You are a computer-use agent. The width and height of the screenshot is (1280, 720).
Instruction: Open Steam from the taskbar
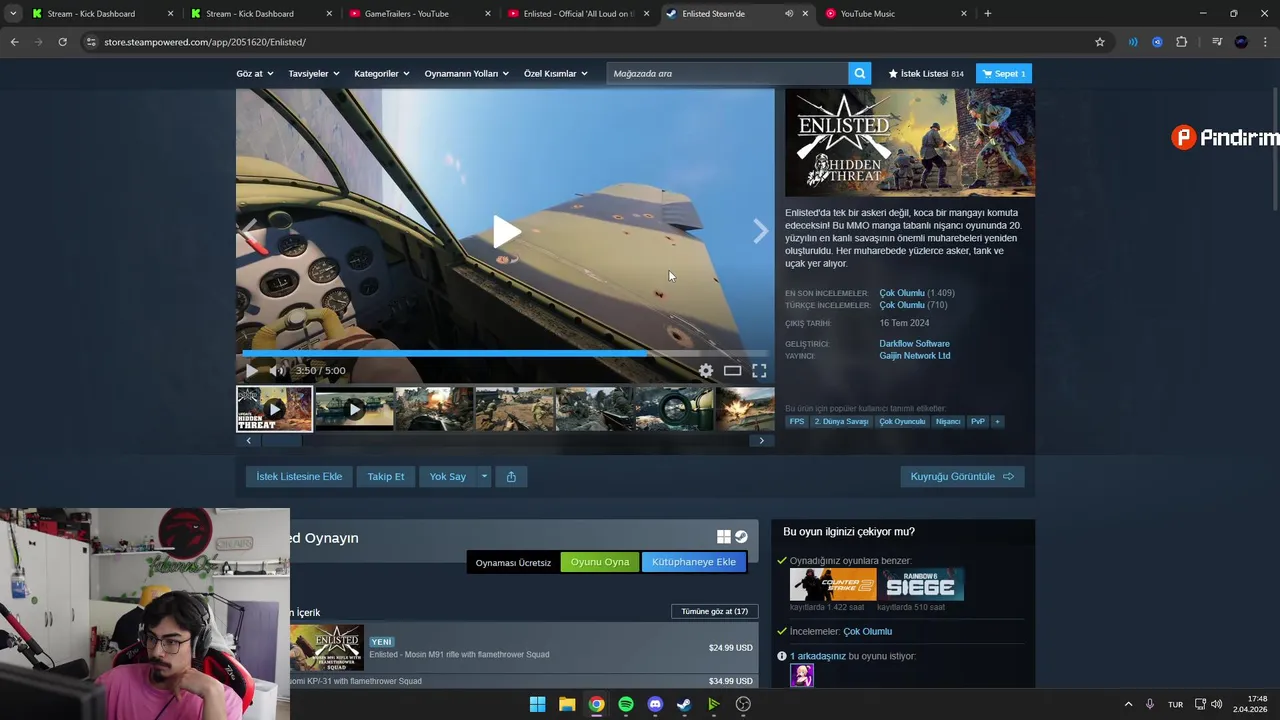[x=684, y=704]
